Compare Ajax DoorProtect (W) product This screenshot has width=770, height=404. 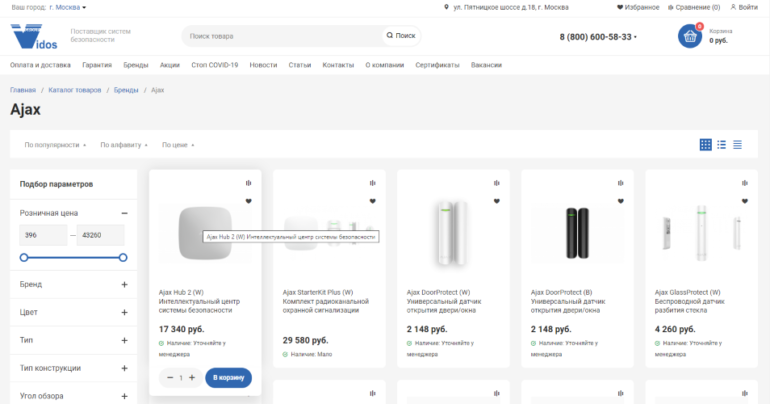(496, 183)
